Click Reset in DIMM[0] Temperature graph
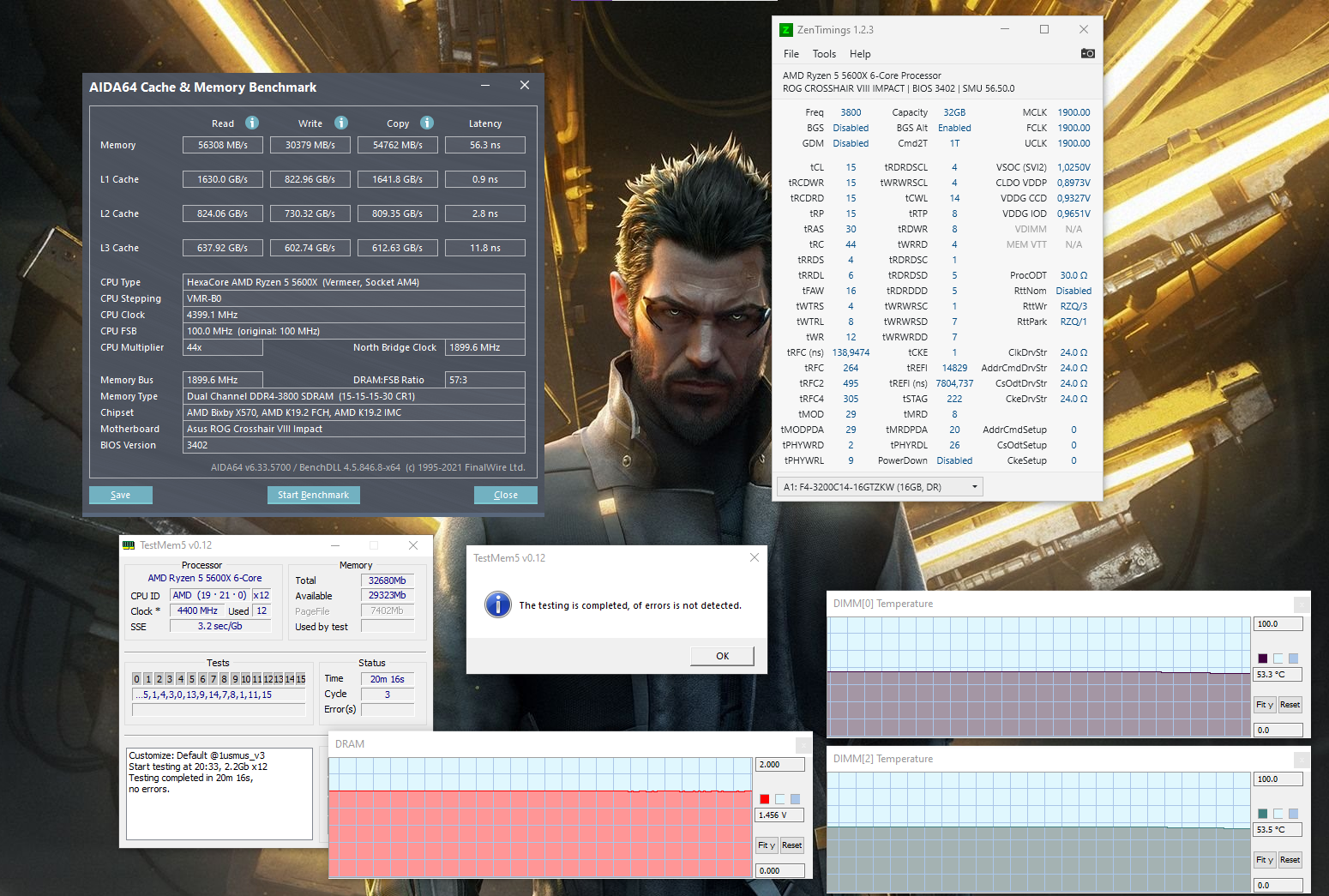The width and height of the screenshot is (1329, 896). pyautogui.click(x=1290, y=705)
